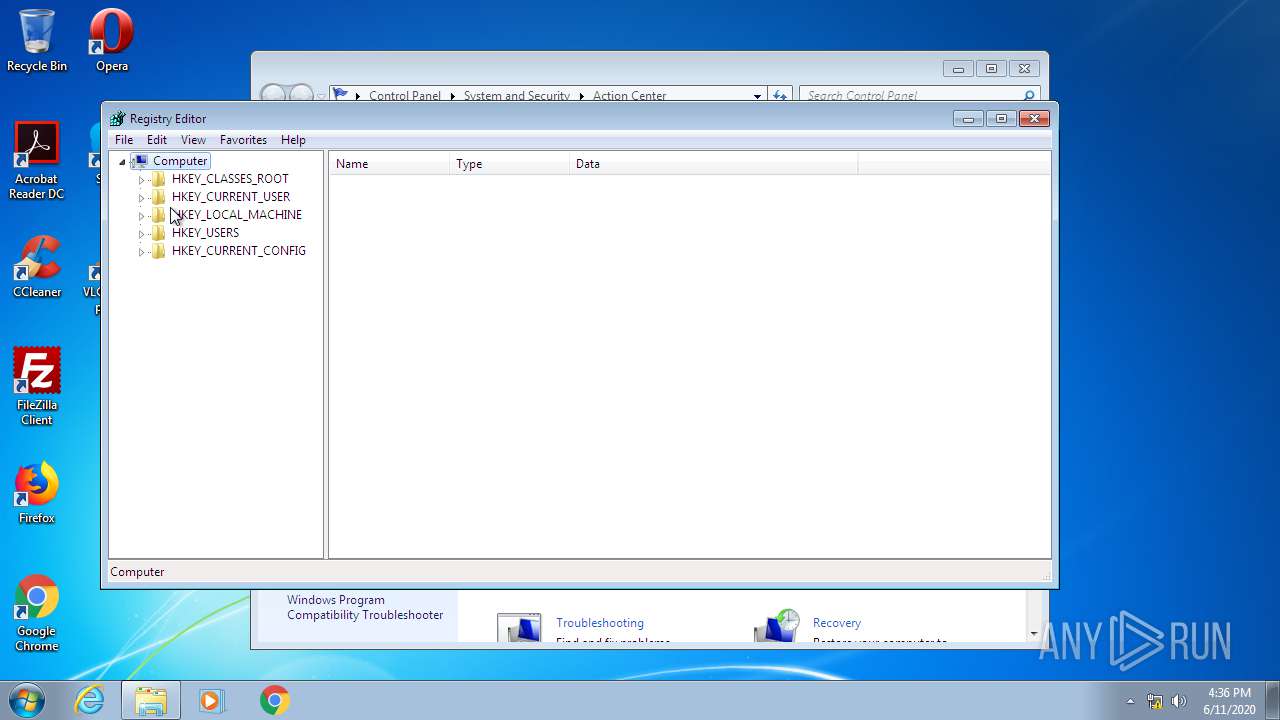Sort values by the Data column
This screenshot has width=1280, height=720.
pos(713,164)
